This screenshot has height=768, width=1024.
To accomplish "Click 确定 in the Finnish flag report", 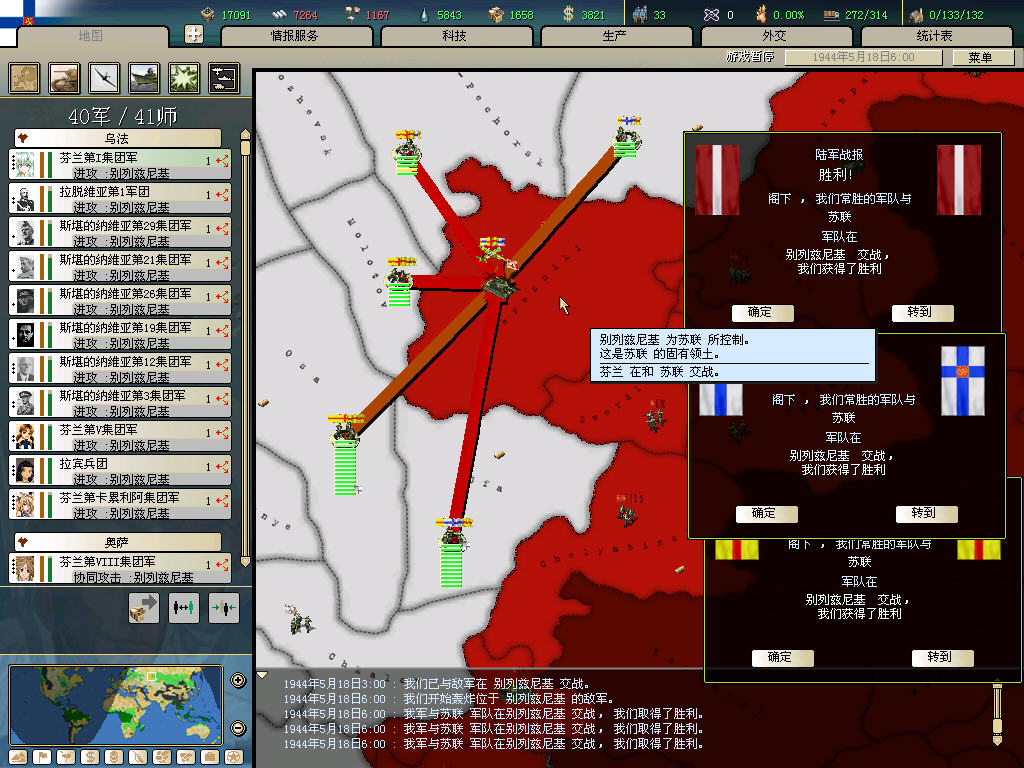I will coord(766,513).
